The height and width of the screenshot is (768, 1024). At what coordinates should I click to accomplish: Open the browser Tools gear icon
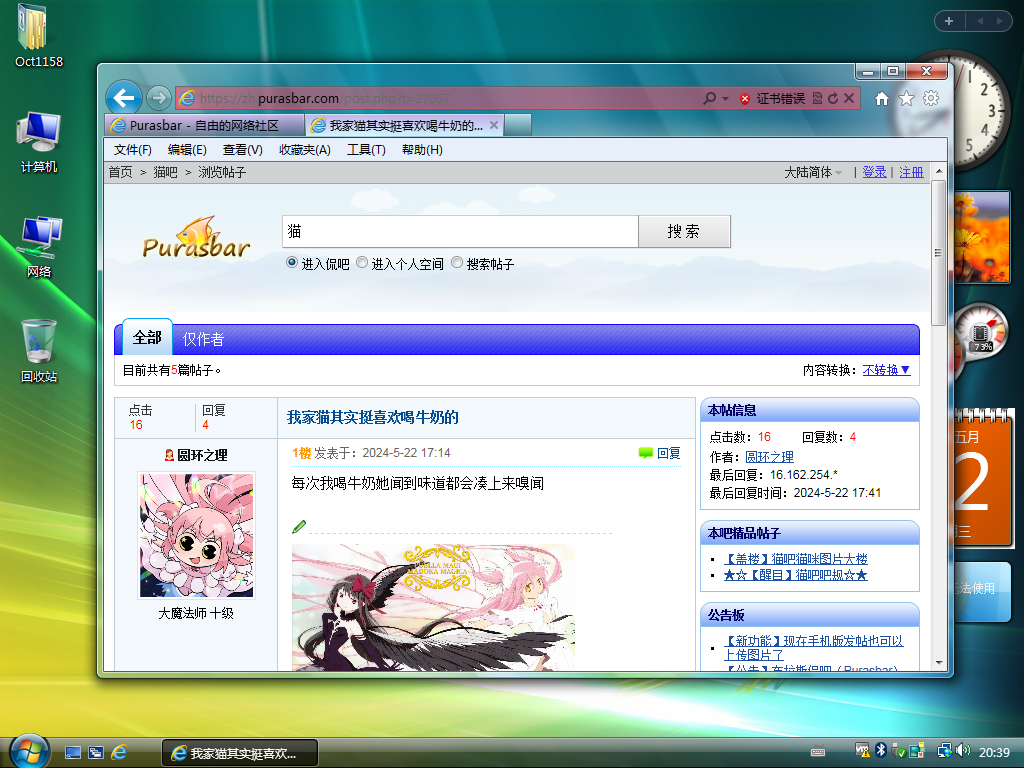pyautogui.click(x=931, y=99)
